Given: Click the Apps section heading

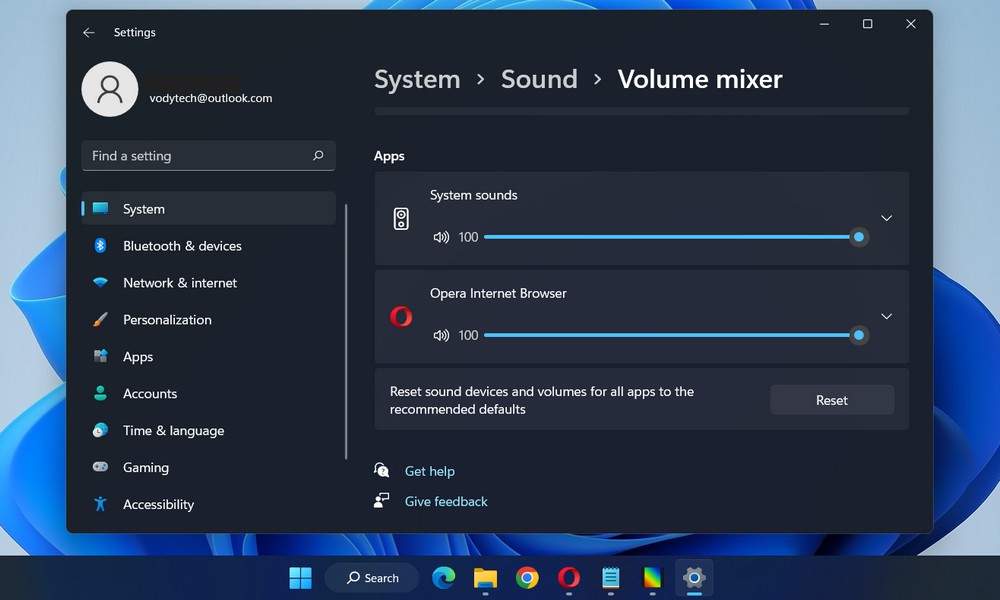Looking at the screenshot, I should point(389,156).
